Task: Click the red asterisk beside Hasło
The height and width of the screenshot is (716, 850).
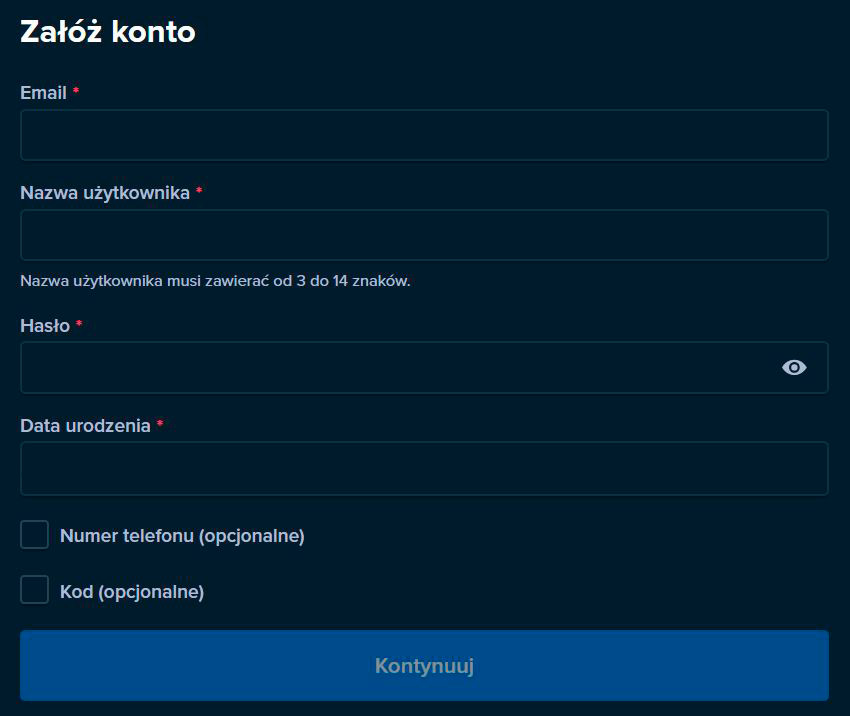Action: tap(79, 324)
